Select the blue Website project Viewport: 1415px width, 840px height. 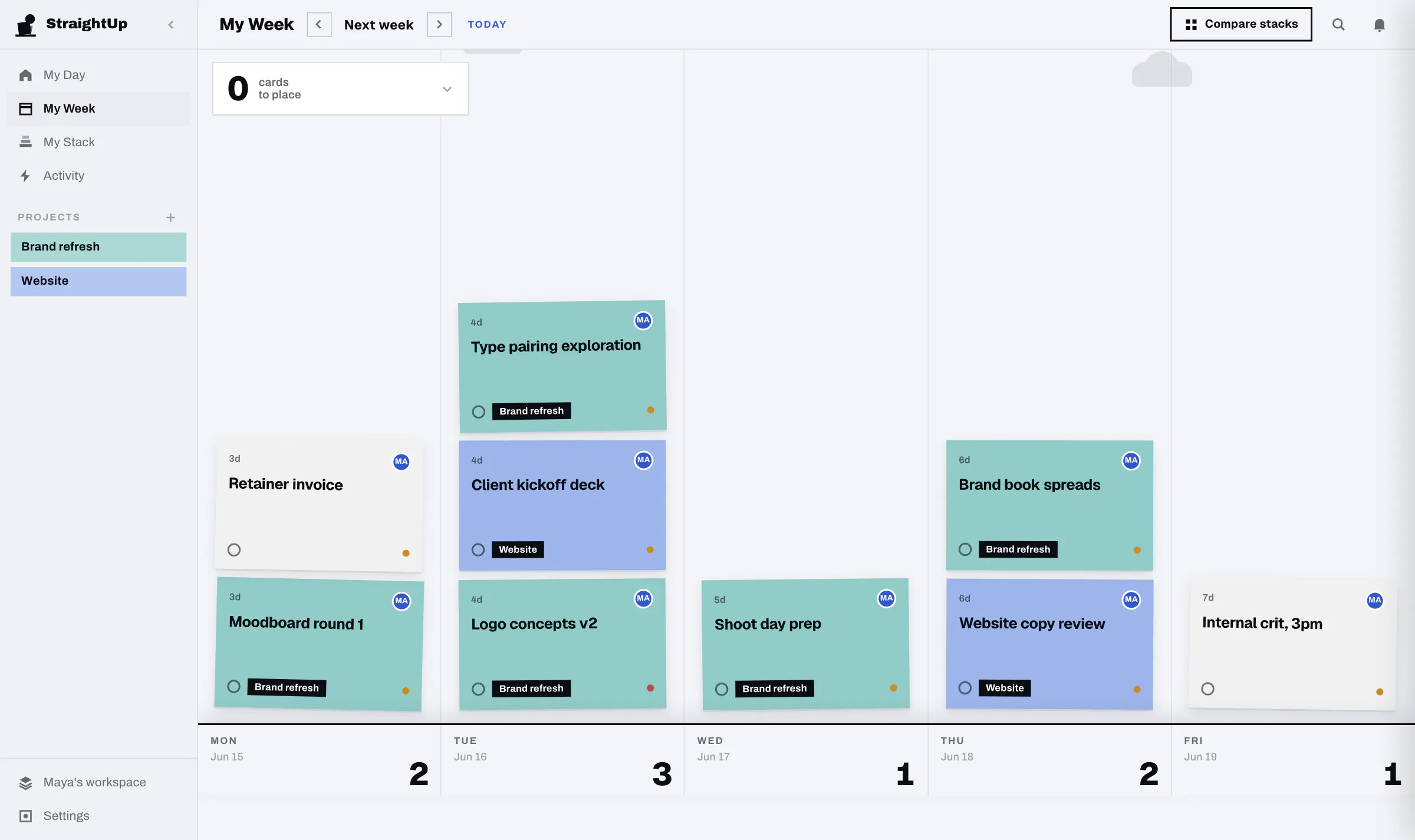point(98,281)
